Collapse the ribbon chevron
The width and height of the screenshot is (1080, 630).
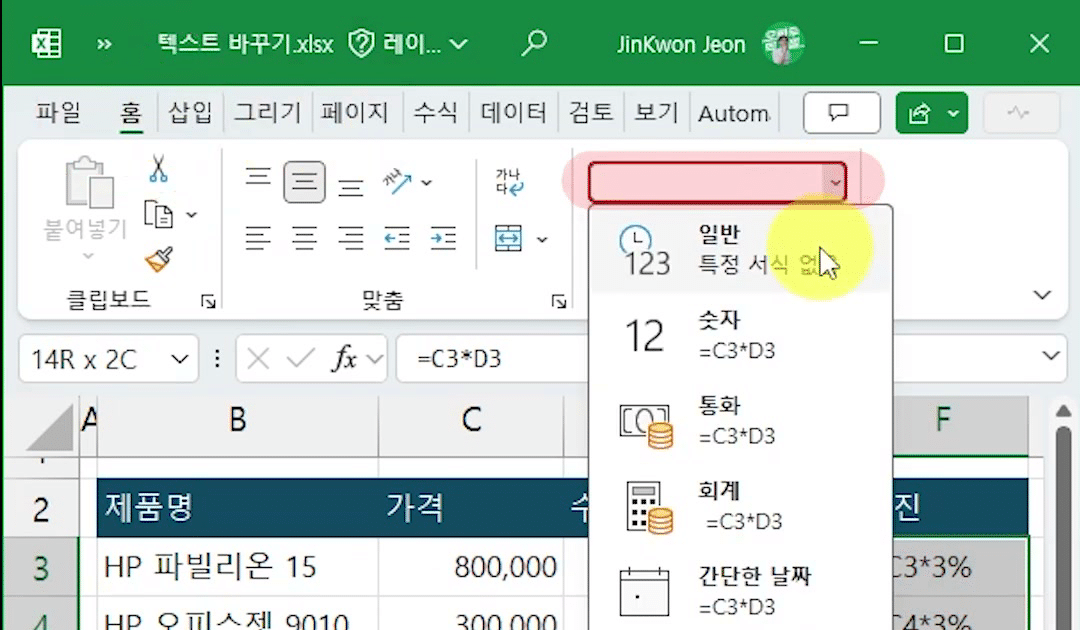coord(1042,295)
